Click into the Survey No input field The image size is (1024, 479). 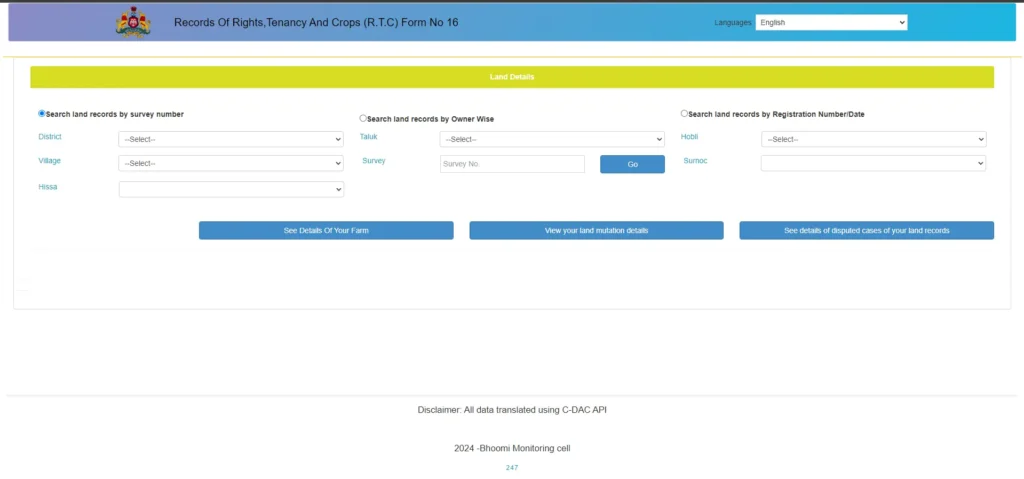click(x=512, y=164)
